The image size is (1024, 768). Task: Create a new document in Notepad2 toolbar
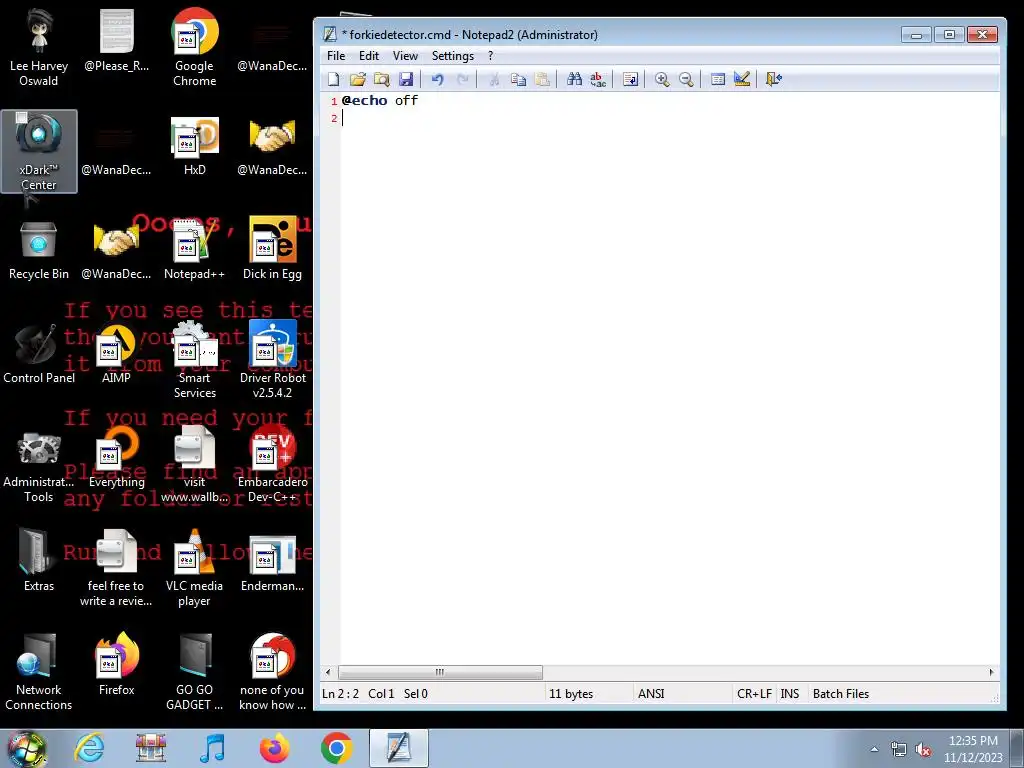[x=334, y=80]
